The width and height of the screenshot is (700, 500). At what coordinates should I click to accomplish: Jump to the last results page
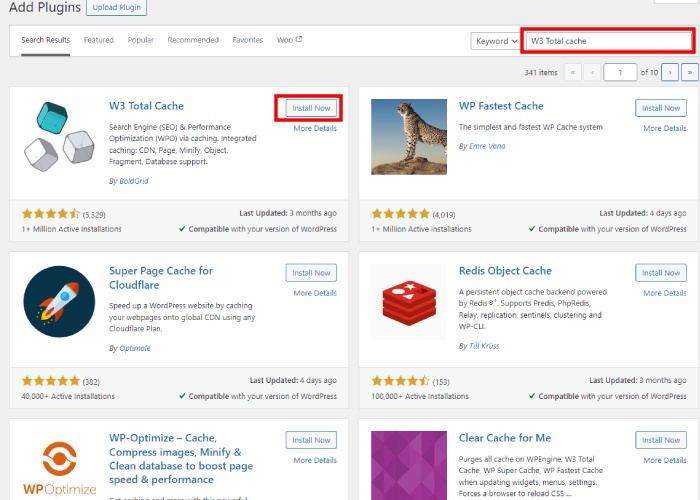tap(690, 72)
